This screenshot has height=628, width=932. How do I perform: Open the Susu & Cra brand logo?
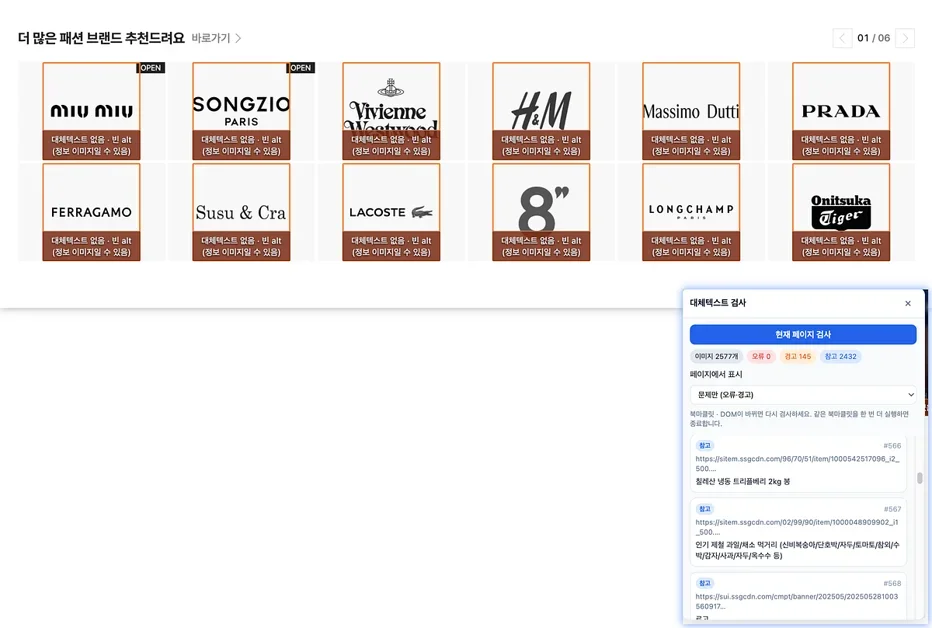[241, 212]
